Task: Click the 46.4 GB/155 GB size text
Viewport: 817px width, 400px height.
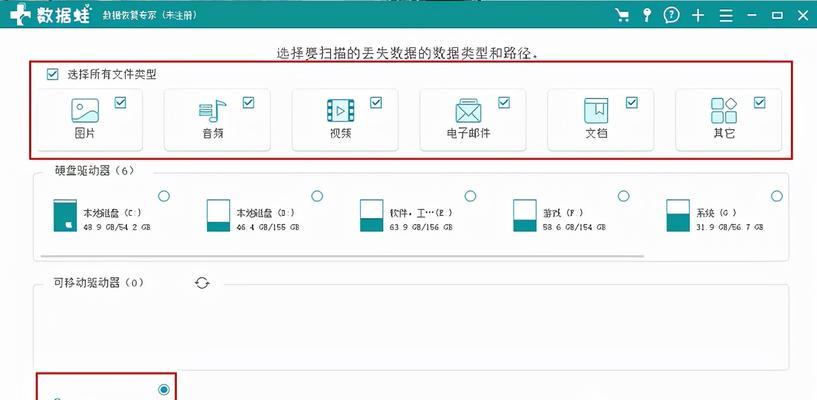Action: (x=268, y=228)
